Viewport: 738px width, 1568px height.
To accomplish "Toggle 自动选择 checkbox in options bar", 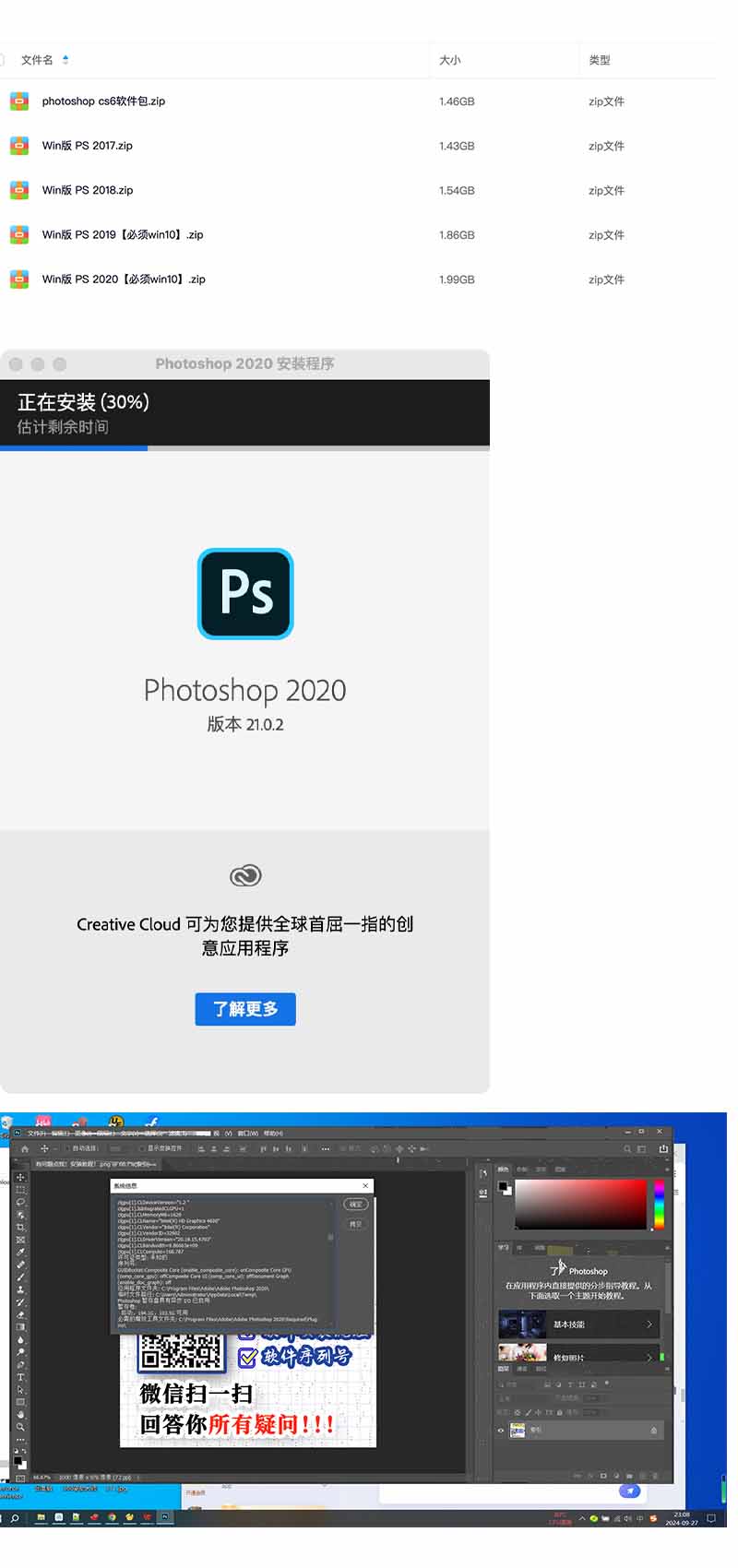I will [65, 1148].
